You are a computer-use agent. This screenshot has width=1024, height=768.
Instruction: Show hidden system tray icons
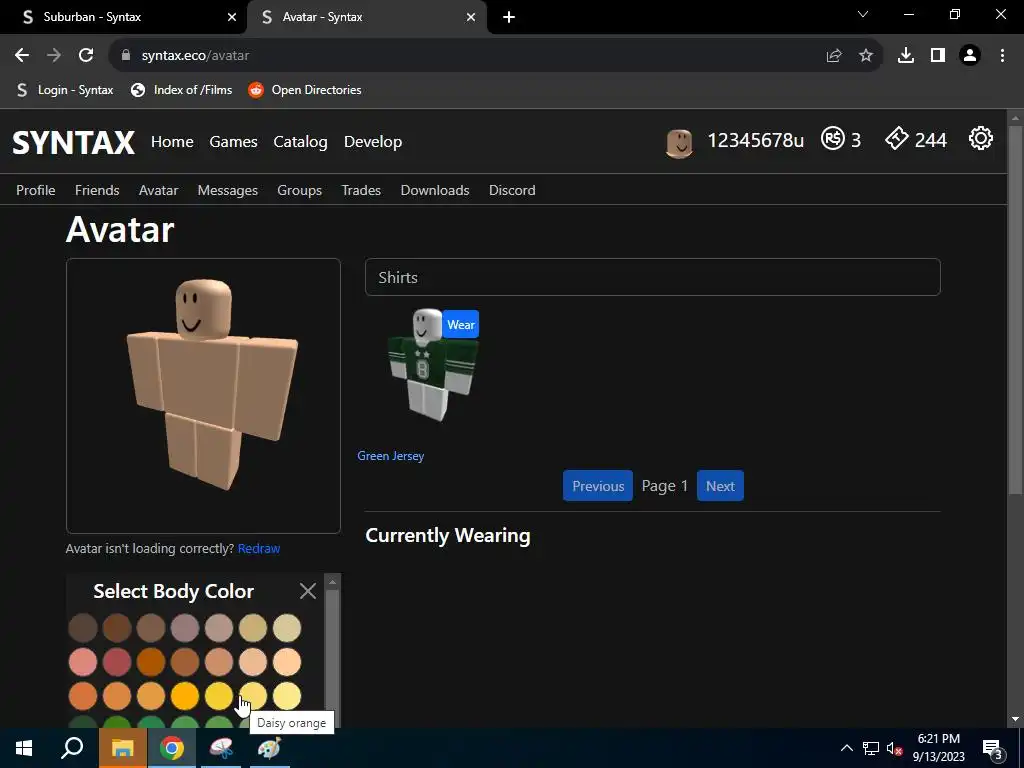click(846, 748)
